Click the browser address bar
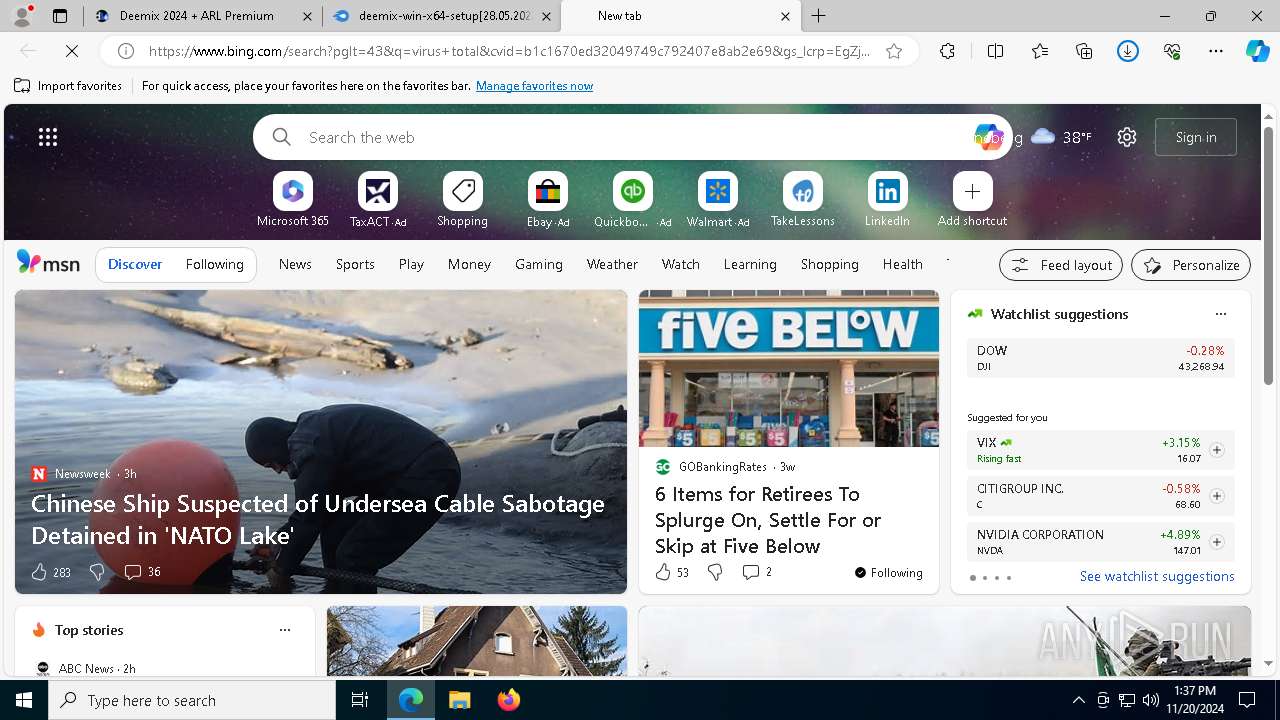The image size is (1280, 720). [x=509, y=50]
